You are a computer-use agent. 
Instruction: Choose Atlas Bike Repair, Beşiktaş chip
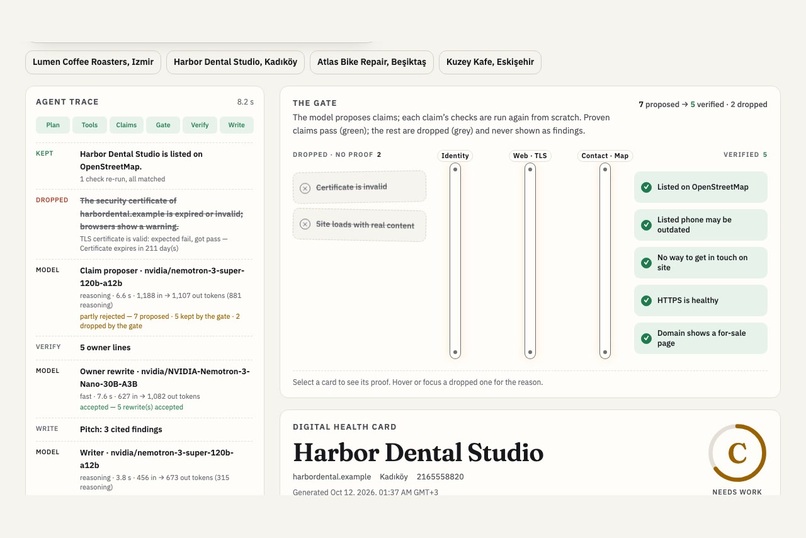coord(372,62)
